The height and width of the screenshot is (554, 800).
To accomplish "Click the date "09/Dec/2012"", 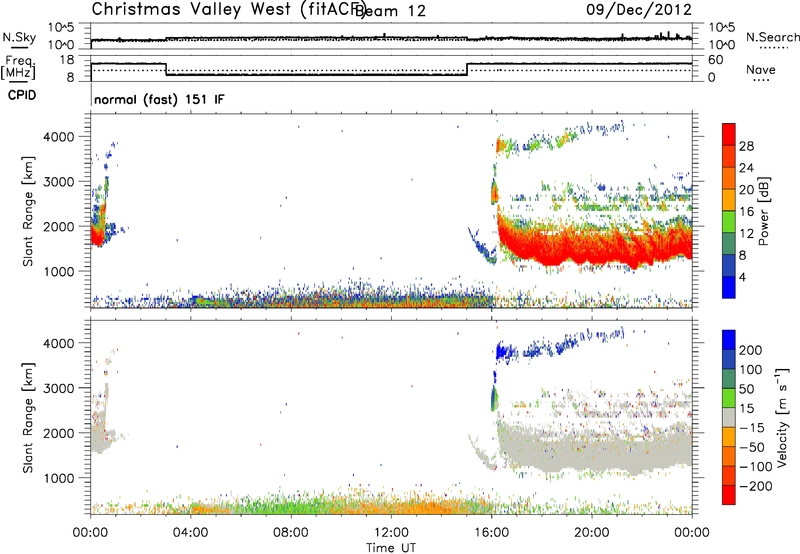I will click(639, 10).
